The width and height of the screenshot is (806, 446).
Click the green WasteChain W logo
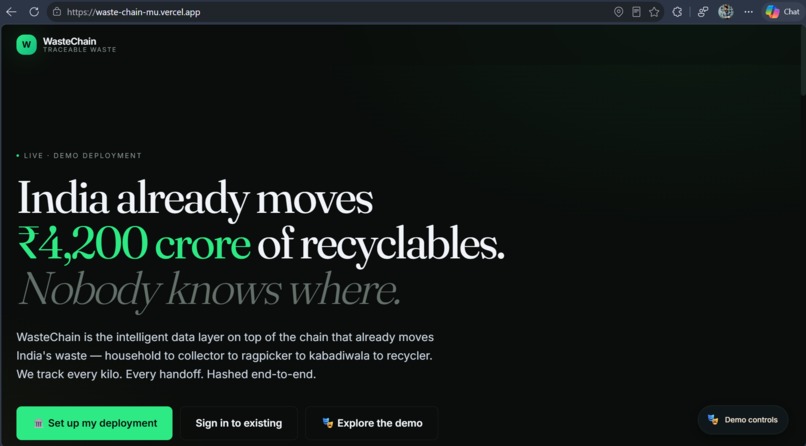pos(26,45)
